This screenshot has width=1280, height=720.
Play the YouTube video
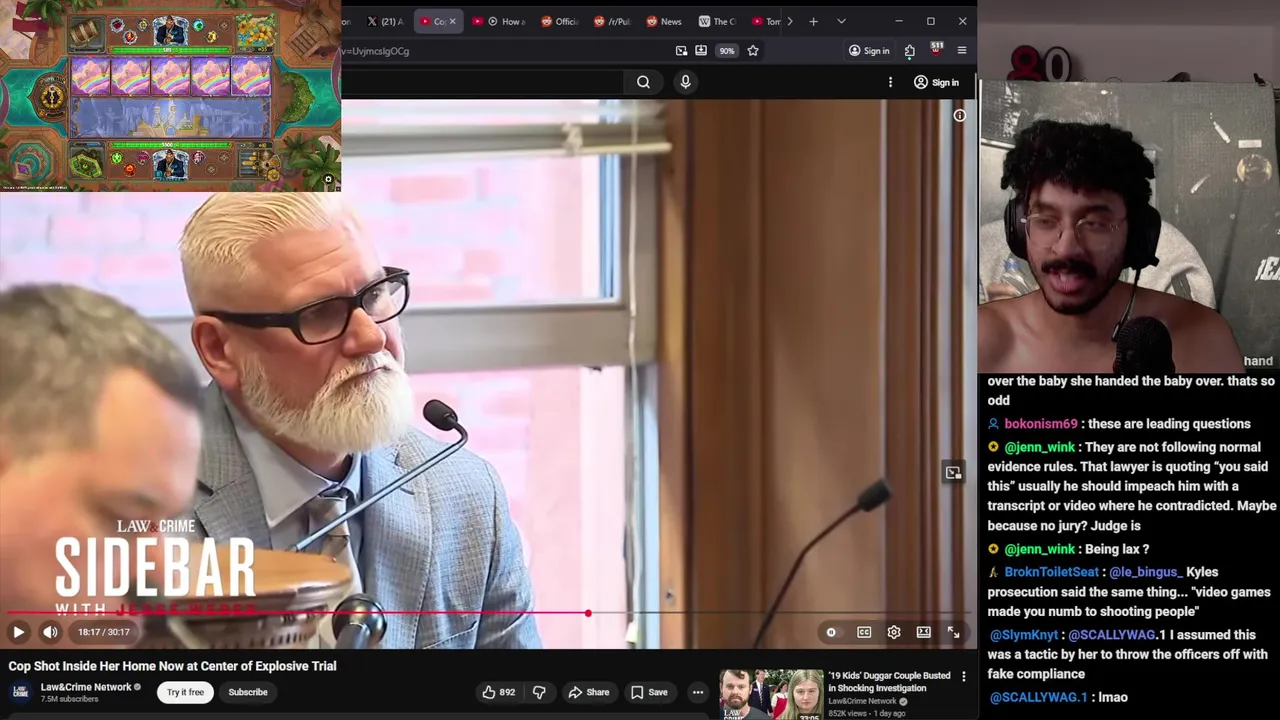coord(18,632)
